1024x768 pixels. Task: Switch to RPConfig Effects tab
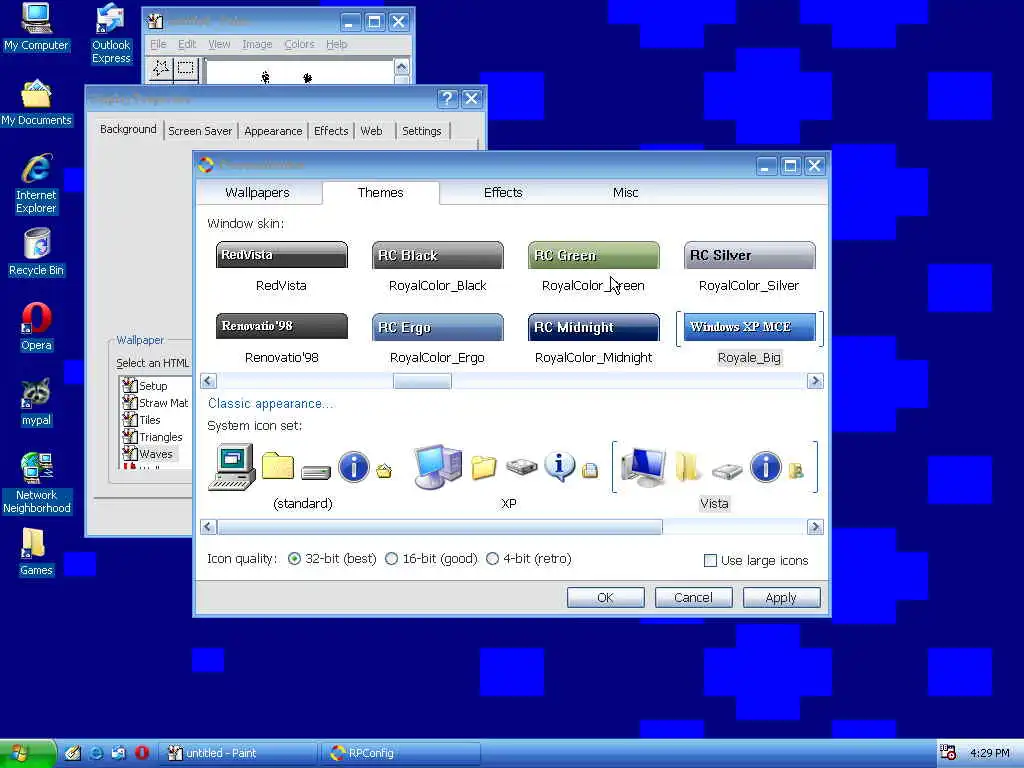click(503, 193)
